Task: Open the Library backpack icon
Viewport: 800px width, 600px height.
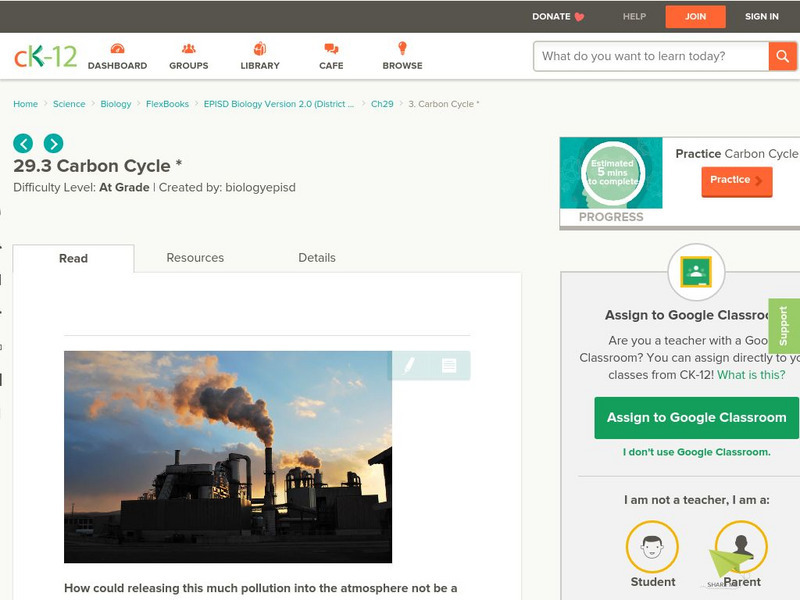Action: [x=260, y=48]
